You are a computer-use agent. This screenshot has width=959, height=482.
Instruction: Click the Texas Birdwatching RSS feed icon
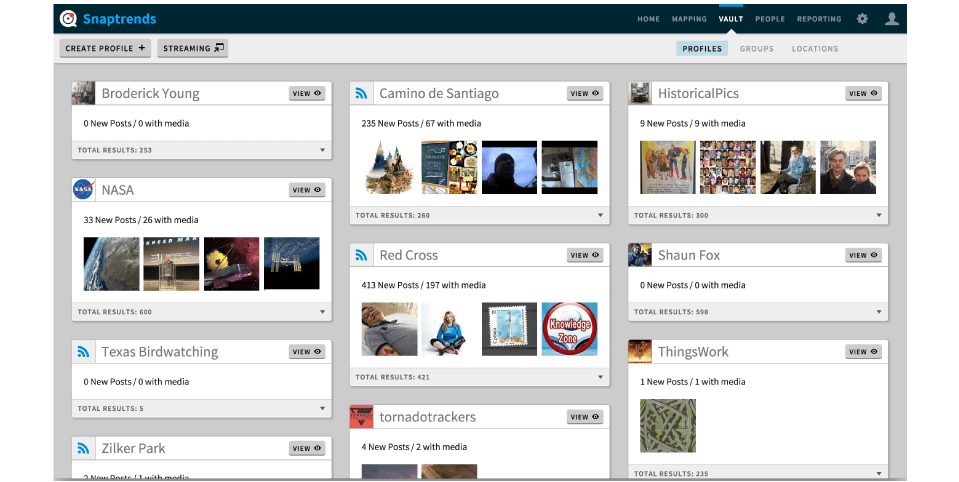pos(83,352)
